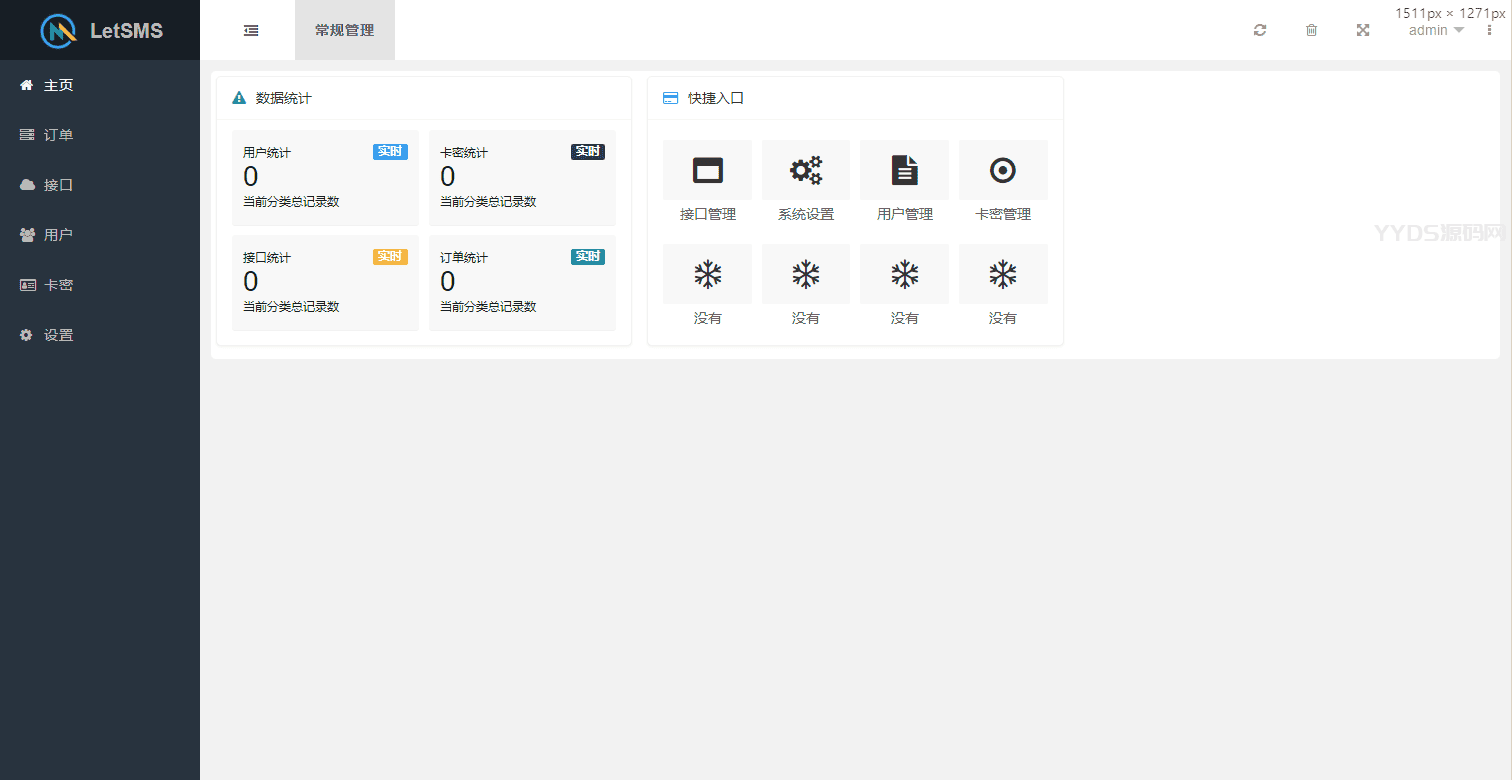Open the 常规管理 tab

(x=345, y=30)
